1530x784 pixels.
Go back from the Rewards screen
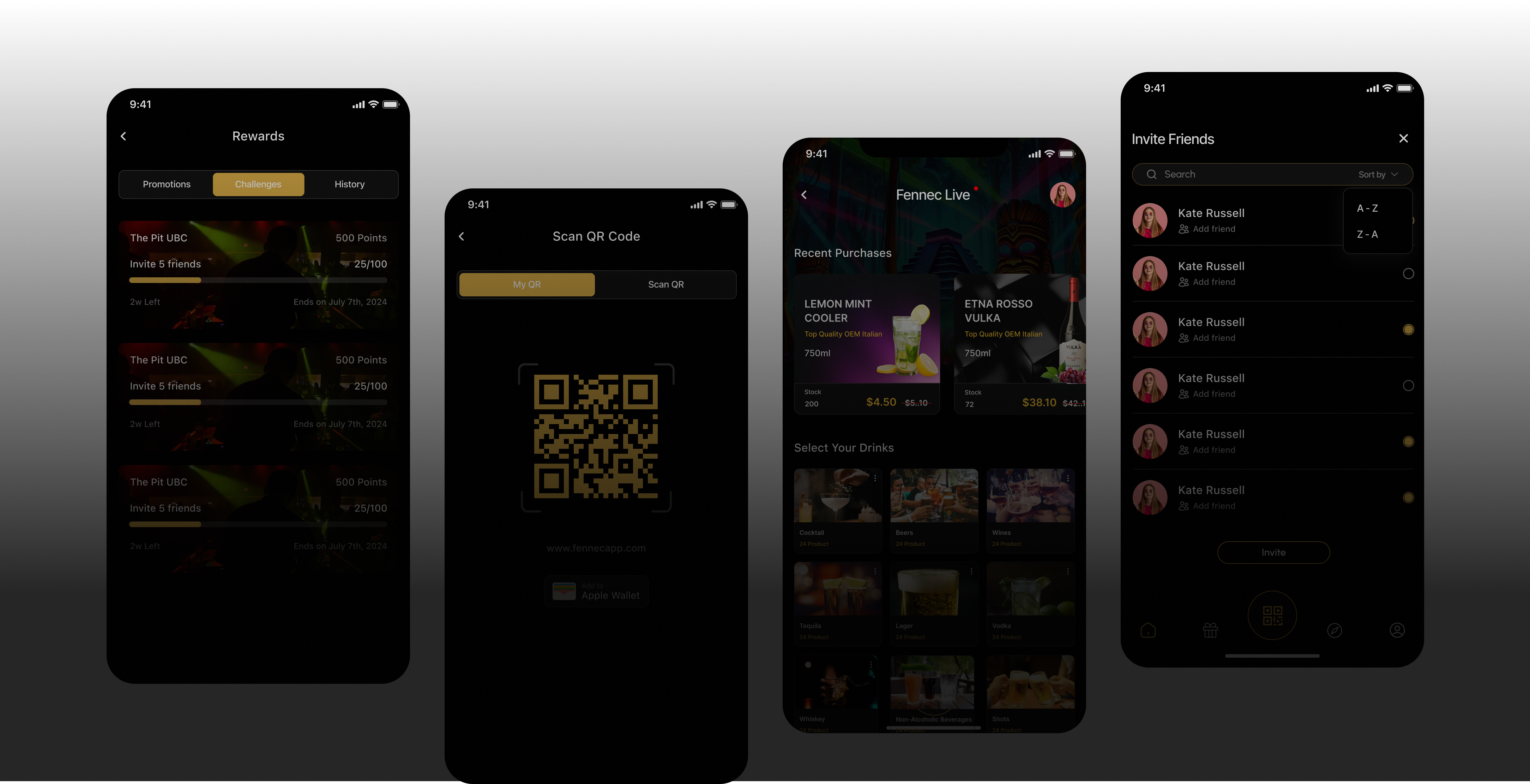pyautogui.click(x=124, y=136)
